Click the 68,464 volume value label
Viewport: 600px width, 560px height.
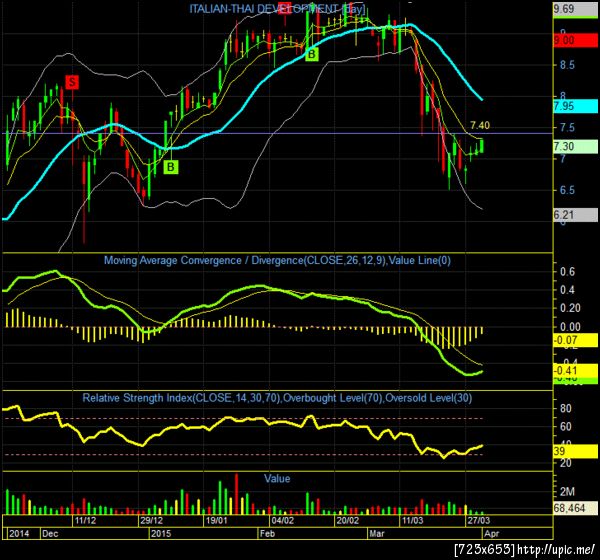pyautogui.click(x=576, y=508)
